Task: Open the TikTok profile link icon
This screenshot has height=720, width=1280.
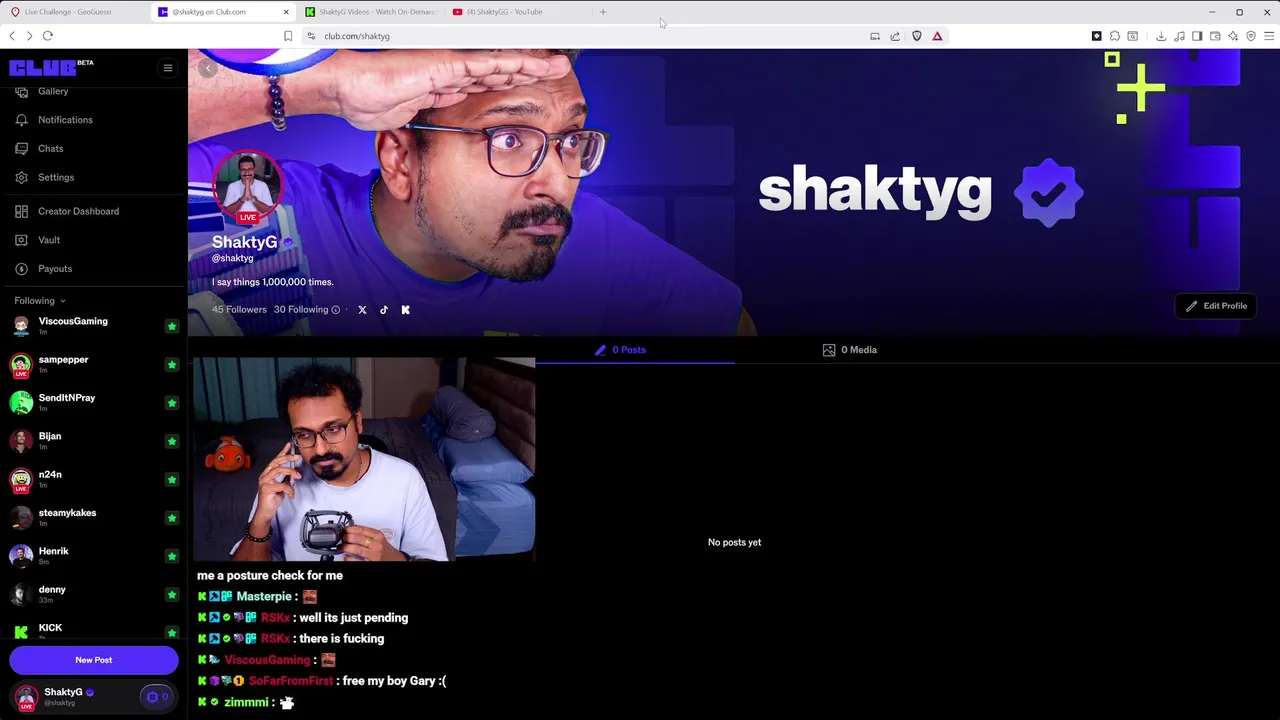Action: point(384,310)
